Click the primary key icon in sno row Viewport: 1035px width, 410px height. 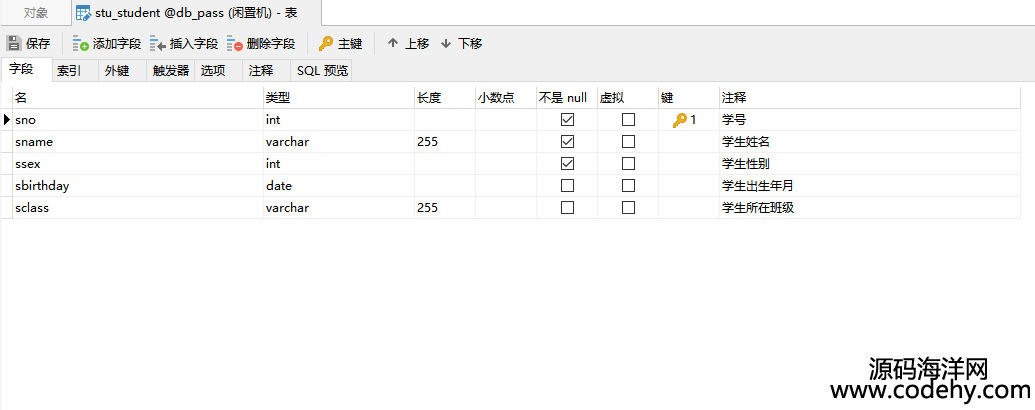tap(680, 120)
